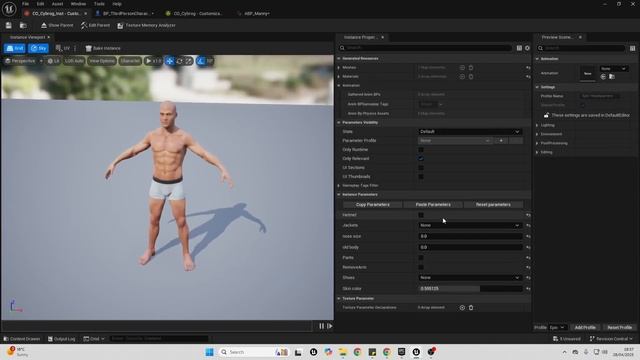Screen dimensions: 640x360
Task: Open the Perspective viewport dropdown
Action: click(x=23, y=61)
